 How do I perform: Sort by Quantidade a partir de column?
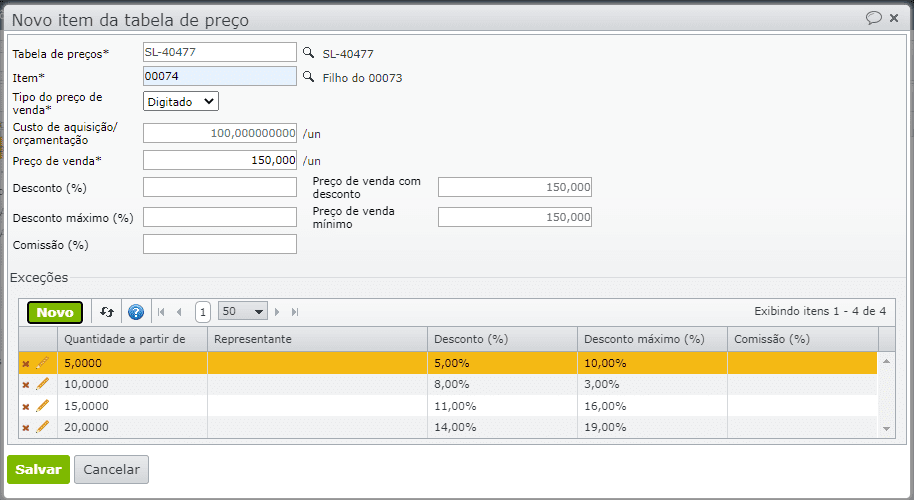(125, 339)
